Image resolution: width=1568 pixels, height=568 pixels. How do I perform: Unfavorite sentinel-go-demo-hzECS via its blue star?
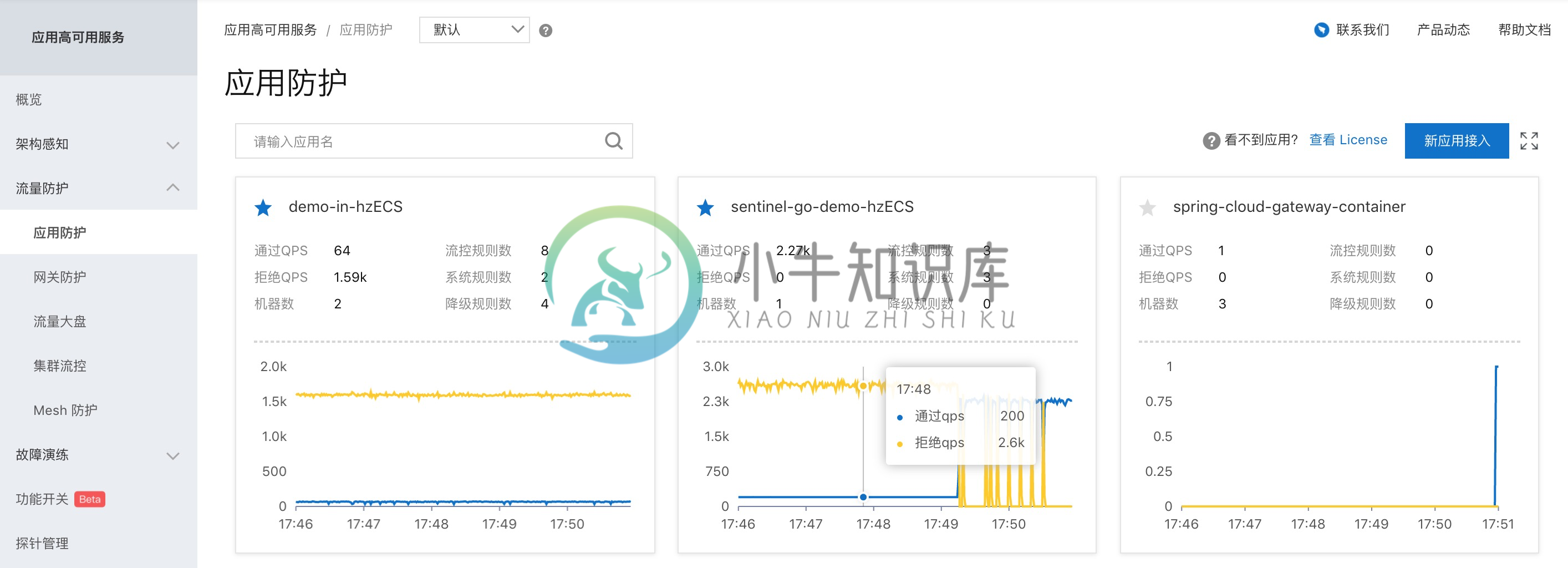tap(705, 207)
